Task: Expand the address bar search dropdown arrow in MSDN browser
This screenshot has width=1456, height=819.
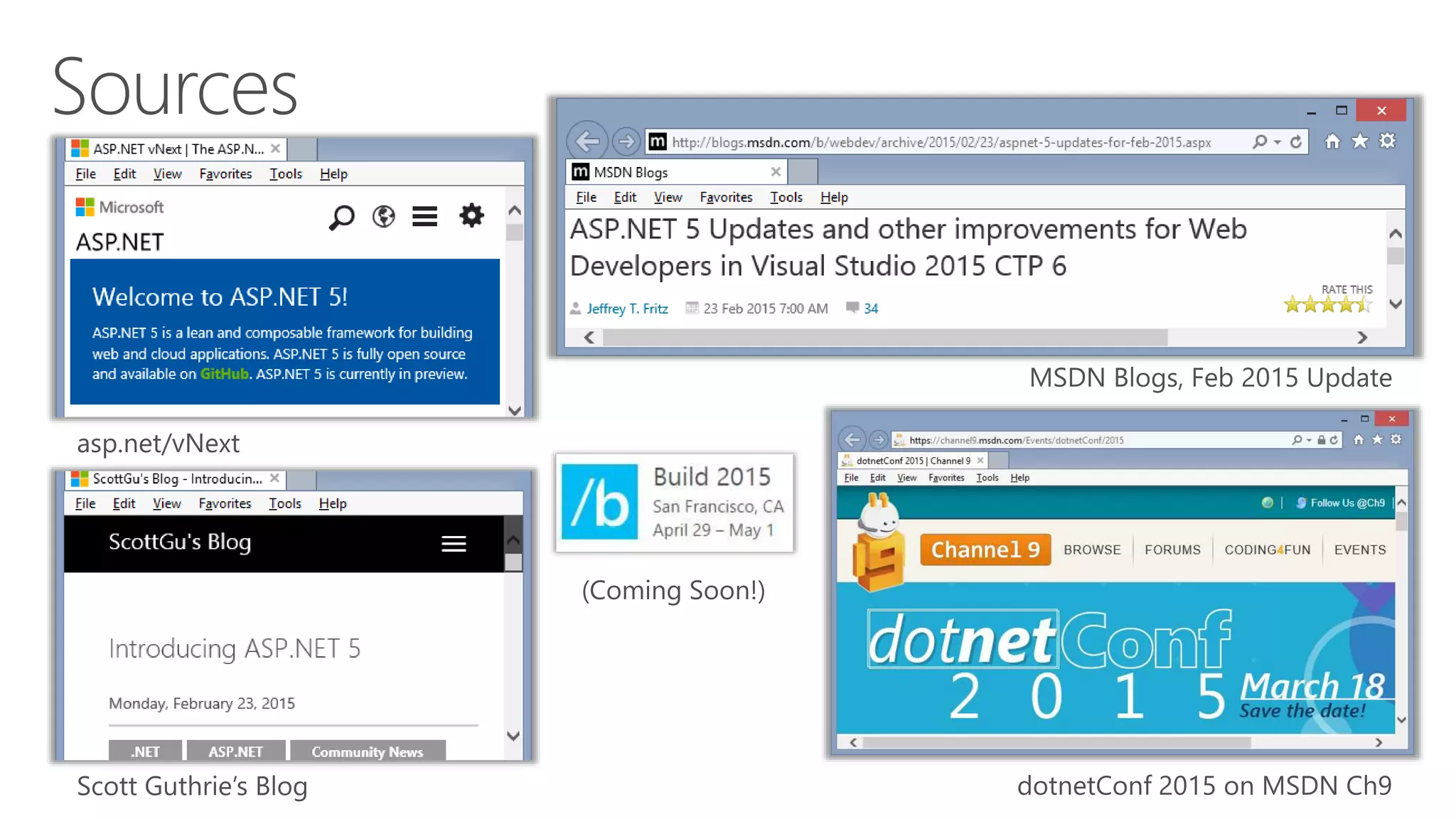Action: click(x=1278, y=142)
